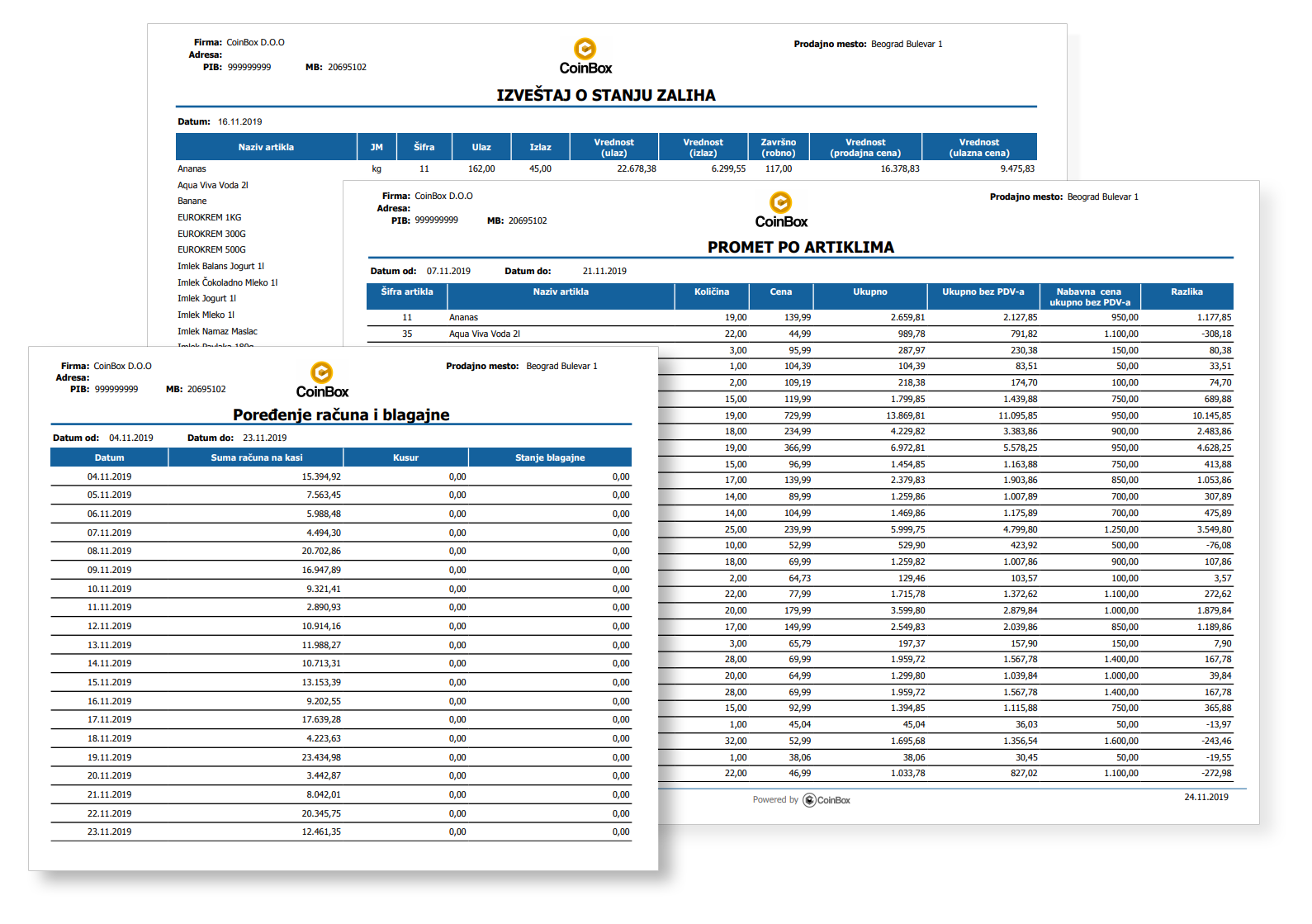The image size is (1312, 924).
Task: Click the Šifra header in the stock report
Action: (x=424, y=147)
